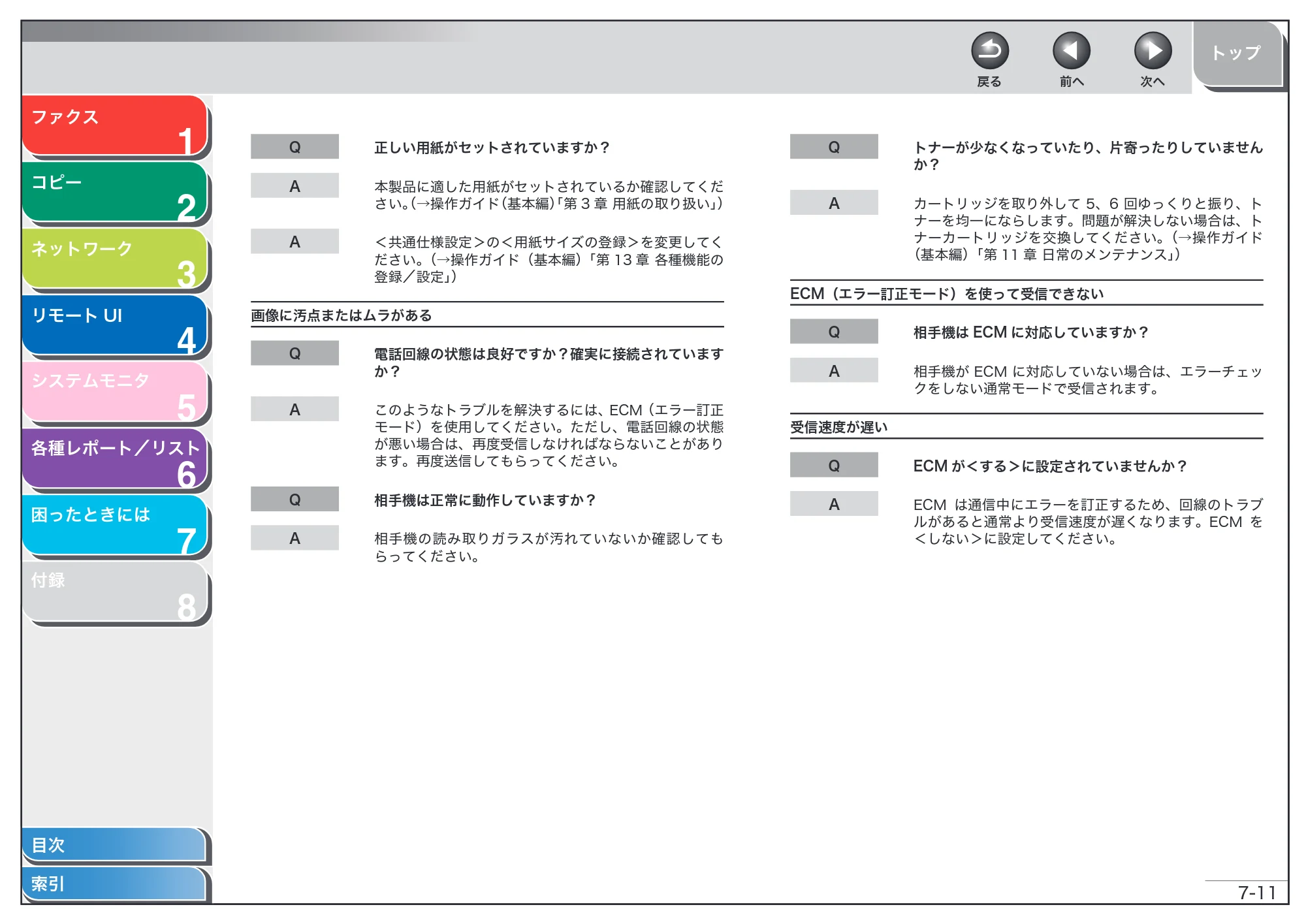Image resolution: width=1306 pixels, height=924 pixels.
Task: Click question 相手機は ECM に対応していますか？
Action: tap(1030, 332)
